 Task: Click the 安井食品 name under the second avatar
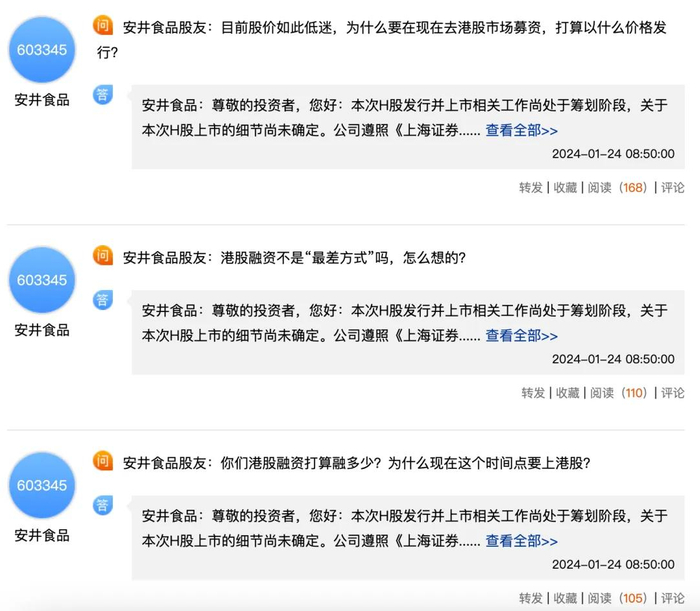pyautogui.click(x=42, y=330)
